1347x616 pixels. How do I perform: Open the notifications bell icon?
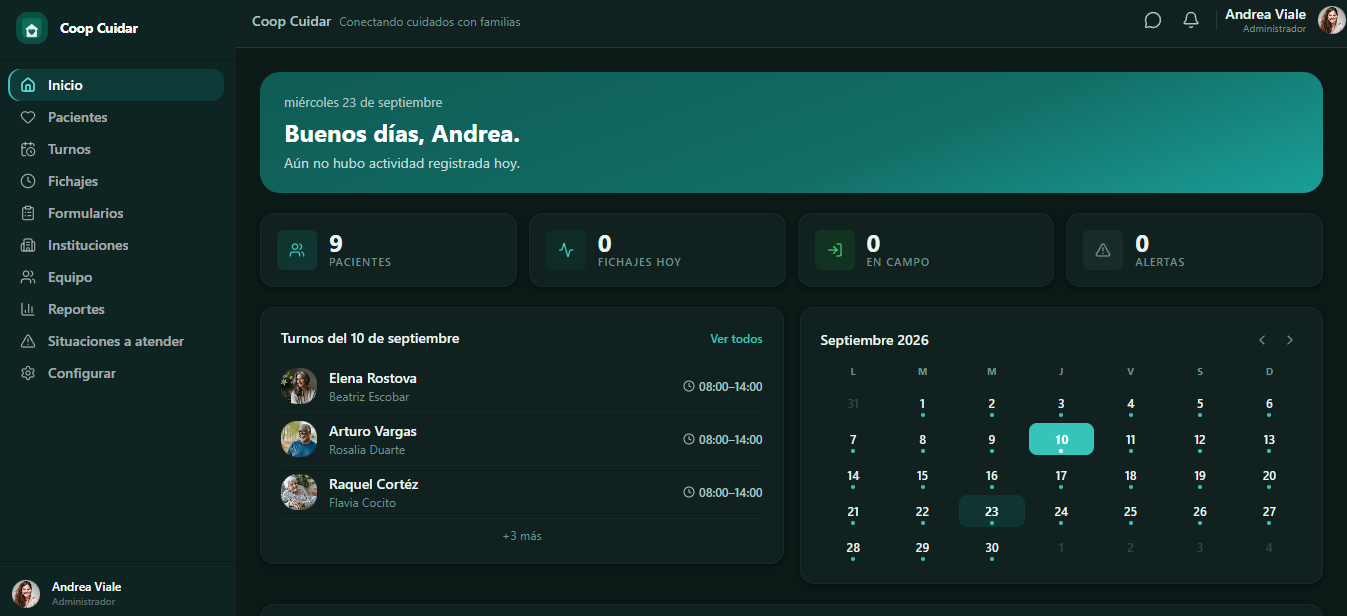pos(1191,20)
